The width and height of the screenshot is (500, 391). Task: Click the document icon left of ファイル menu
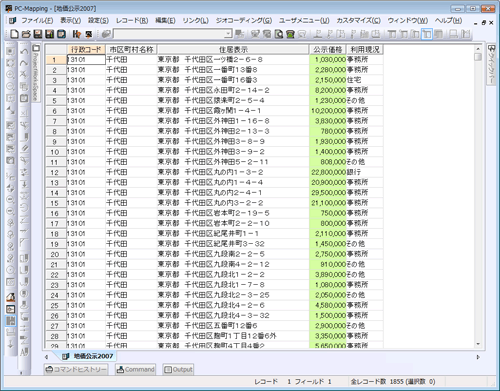(x=12, y=21)
